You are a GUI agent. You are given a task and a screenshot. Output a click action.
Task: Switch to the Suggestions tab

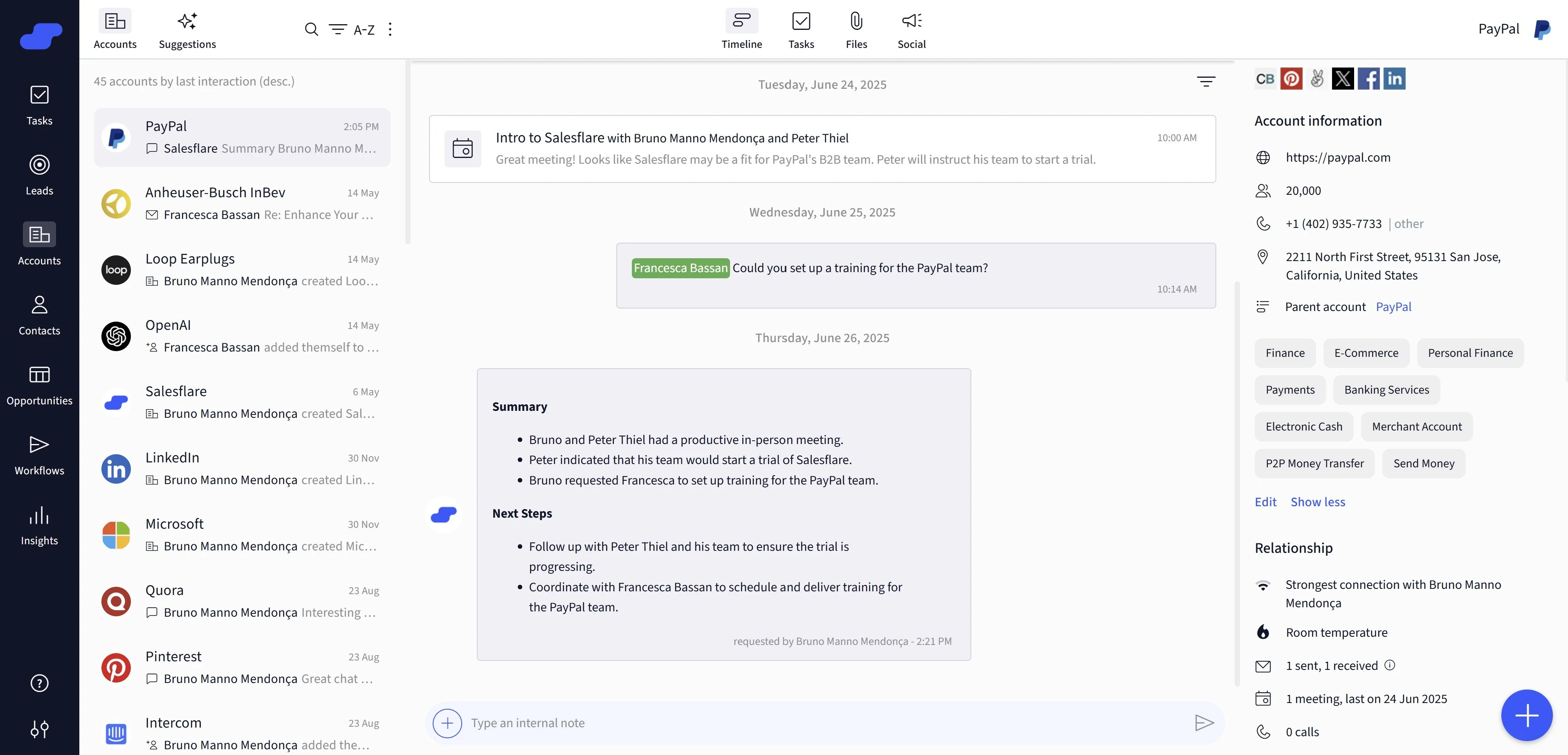187,29
